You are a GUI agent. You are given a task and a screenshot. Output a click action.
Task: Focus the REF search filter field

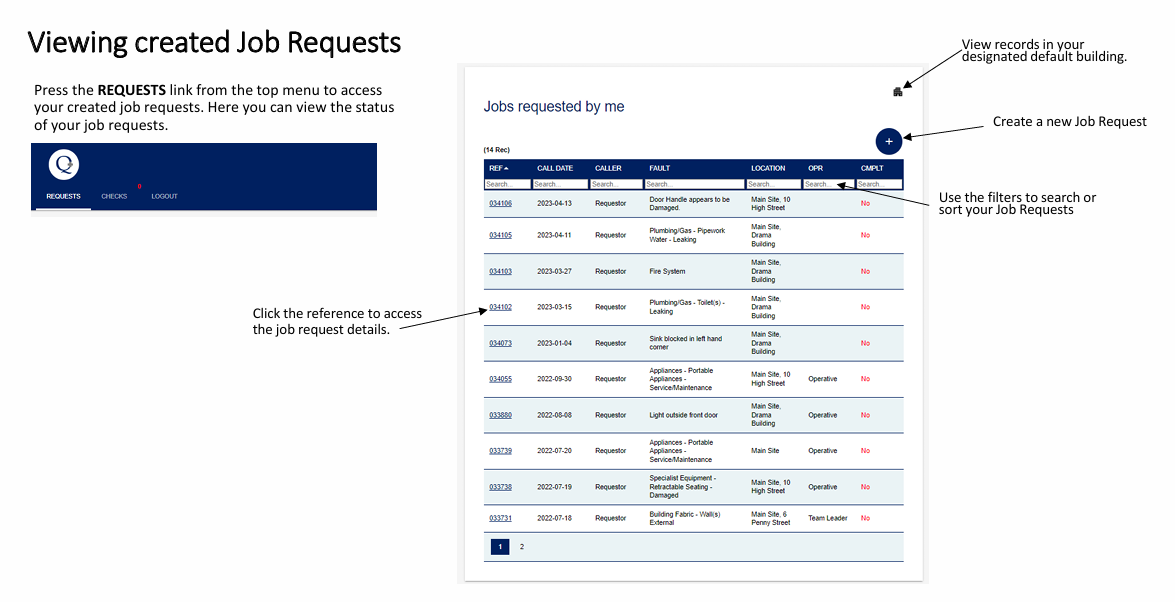507,184
